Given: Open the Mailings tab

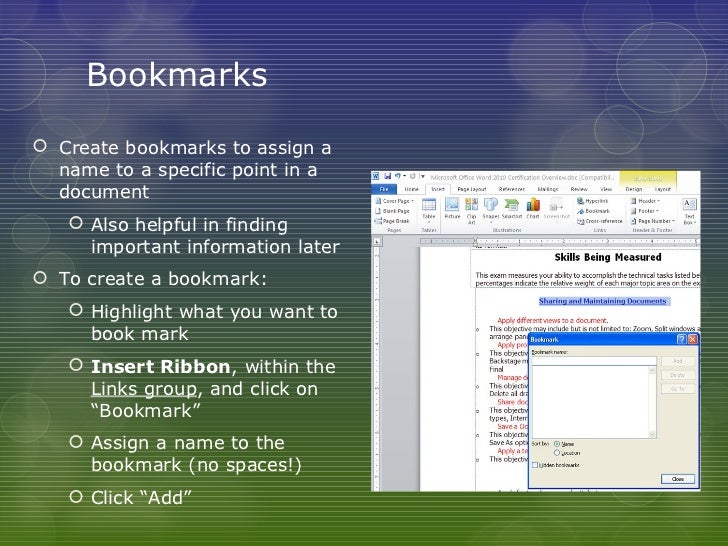Looking at the screenshot, I should 548,189.
